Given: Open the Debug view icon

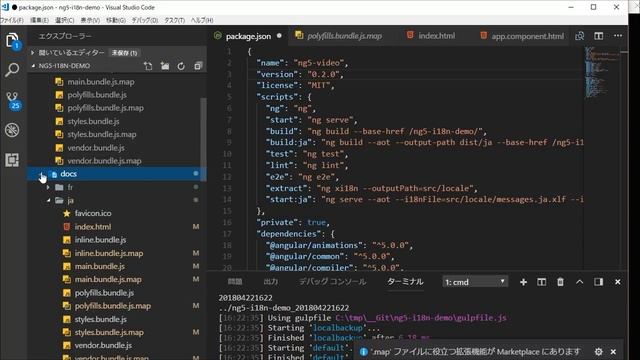Looking at the screenshot, I should click(x=12, y=130).
